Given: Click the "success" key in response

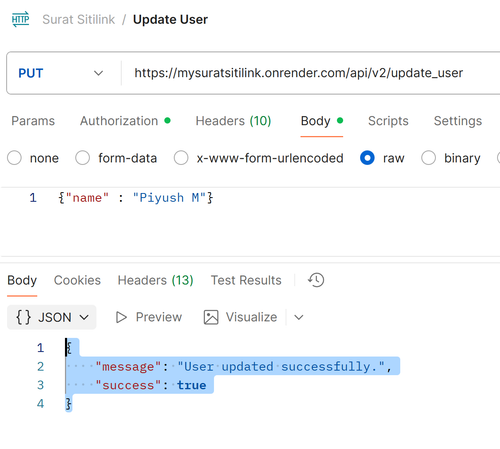Looking at the screenshot, I should pyautogui.click(x=128, y=385).
